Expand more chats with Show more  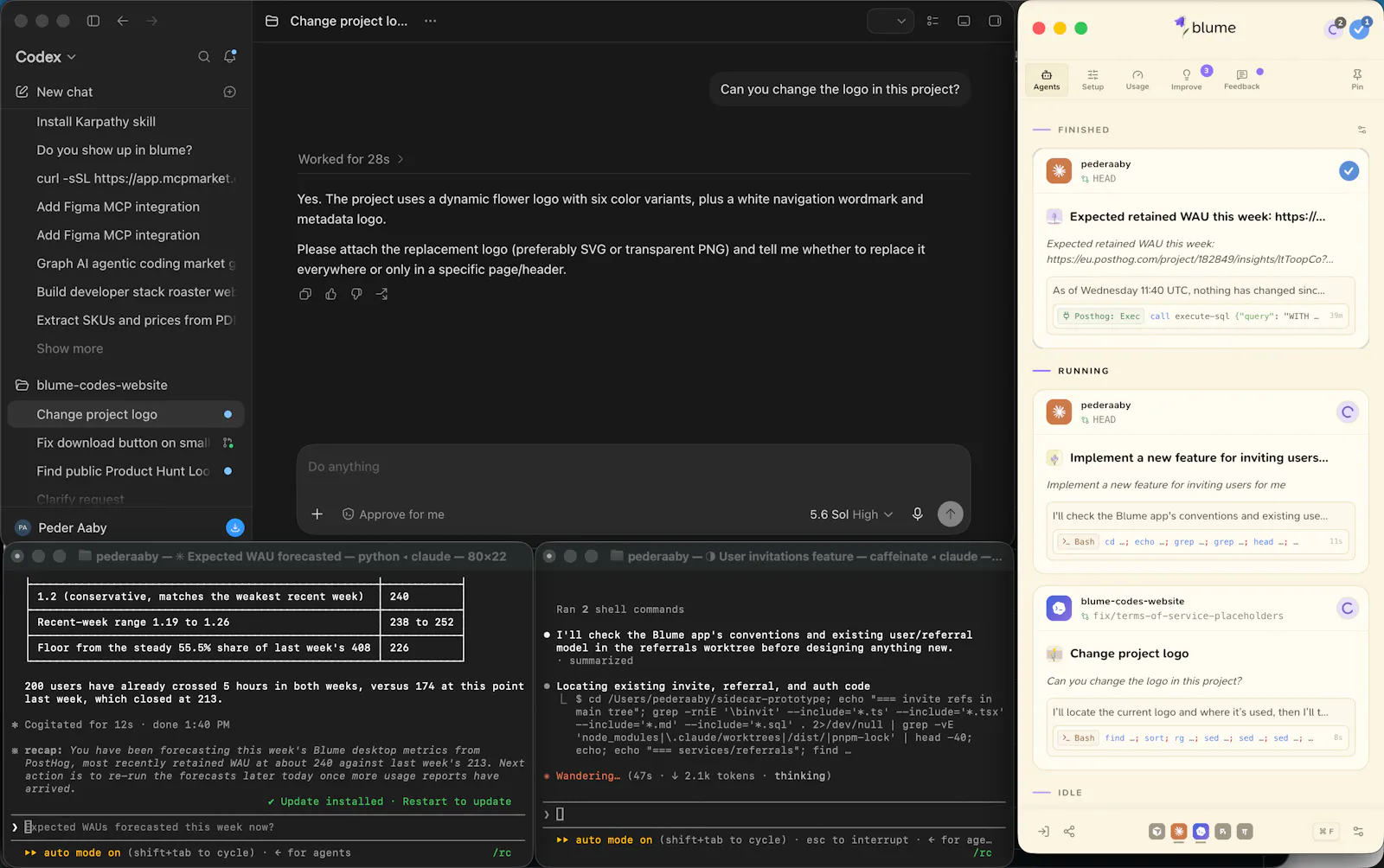click(70, 348)
